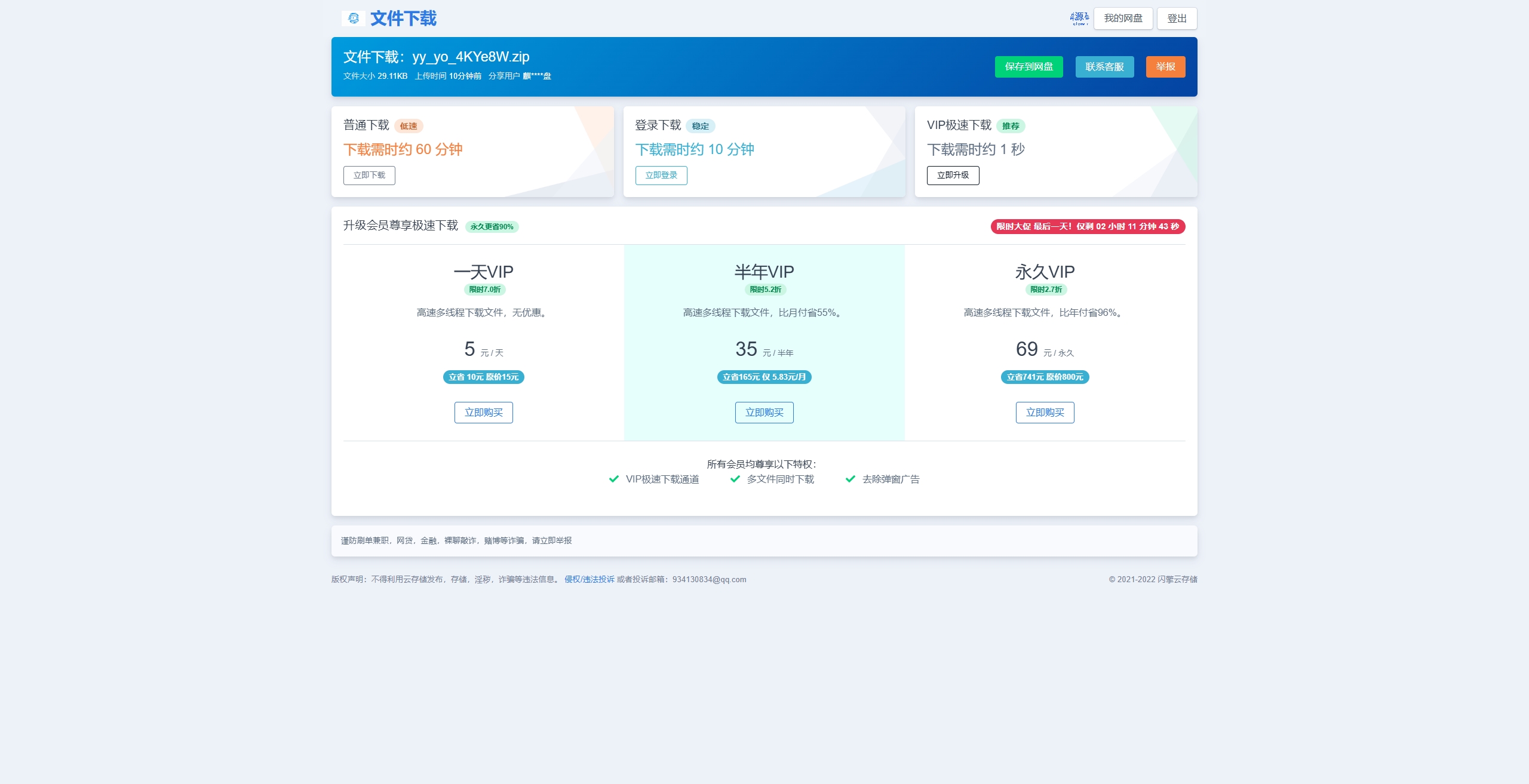Viewport: 1529px width, 784px height.
Task: Click the 立省165元 仅 5.83元/月 badge
Action: coord(764,377)
